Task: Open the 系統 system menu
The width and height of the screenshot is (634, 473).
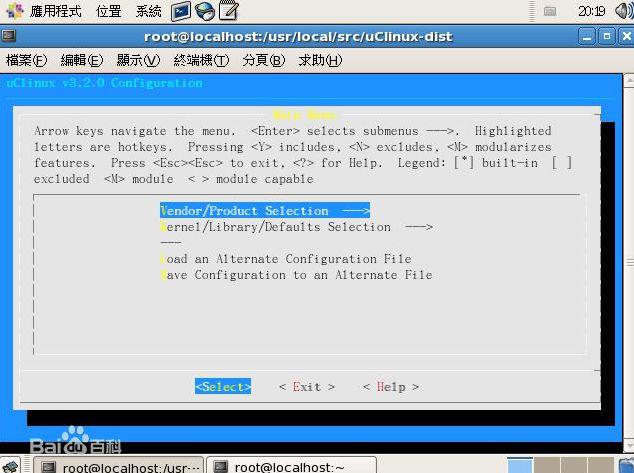Action: (148, 11)
